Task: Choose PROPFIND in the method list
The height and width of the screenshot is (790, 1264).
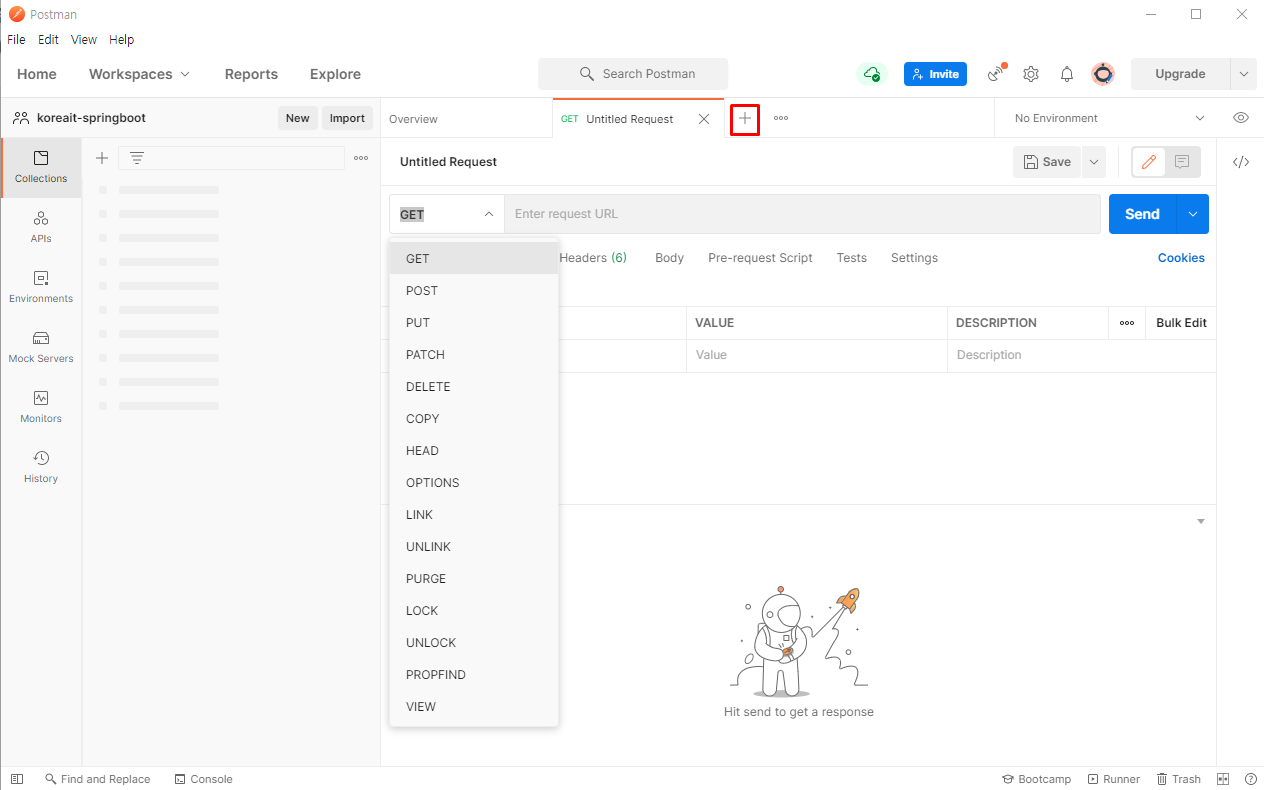Action: [x=474, y=675]
